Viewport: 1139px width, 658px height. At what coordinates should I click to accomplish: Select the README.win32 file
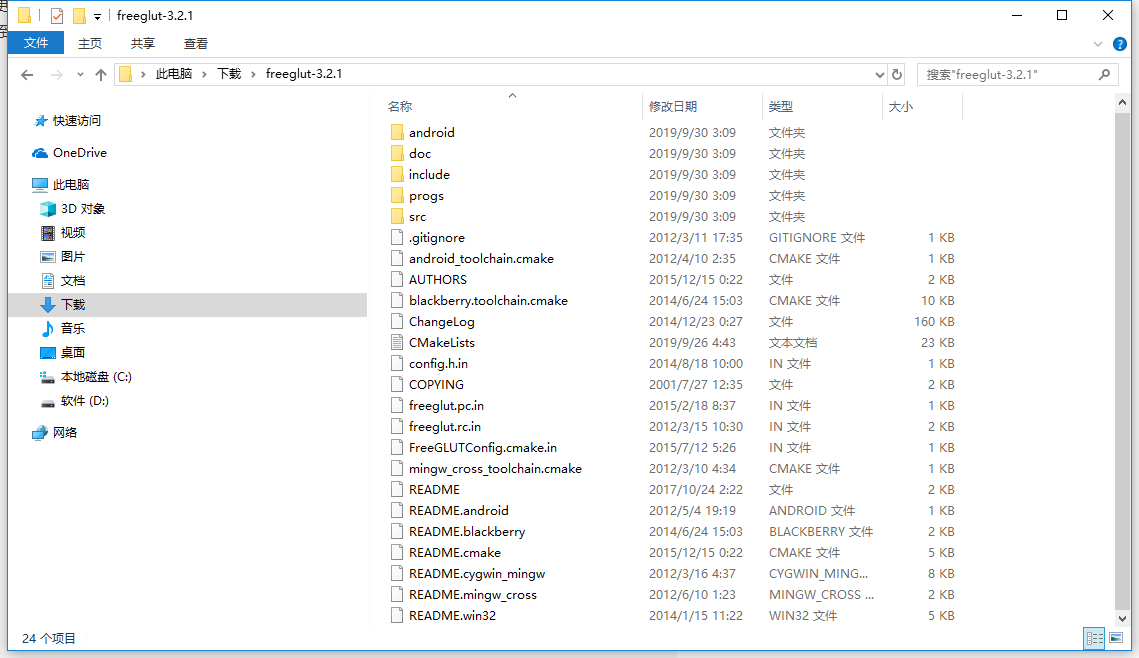[x=452, y=615]
